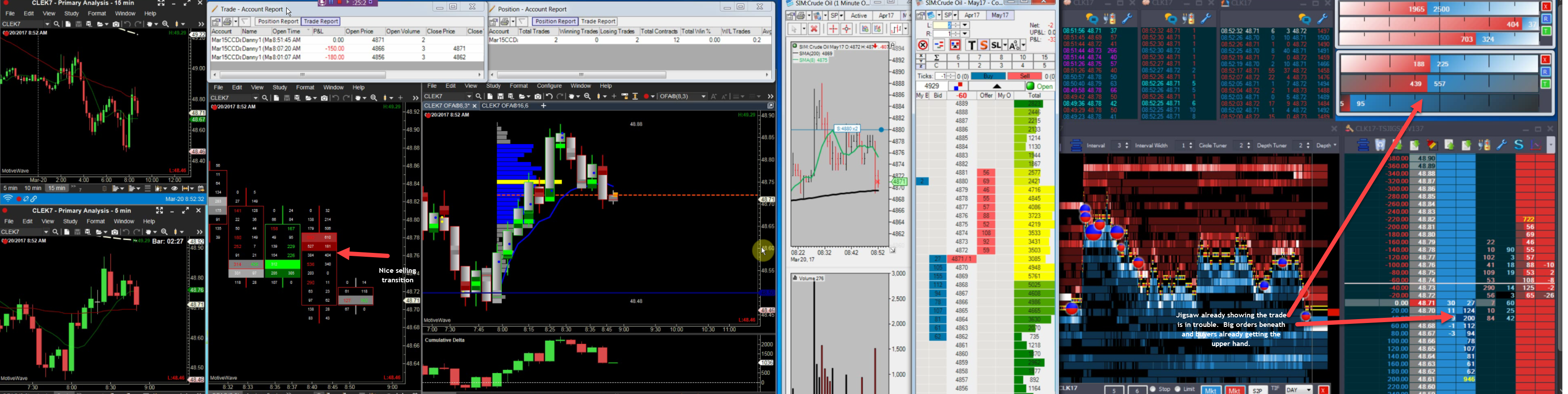Toggle Position Report in the Trade - Account Report window

(x=278, y=22)
